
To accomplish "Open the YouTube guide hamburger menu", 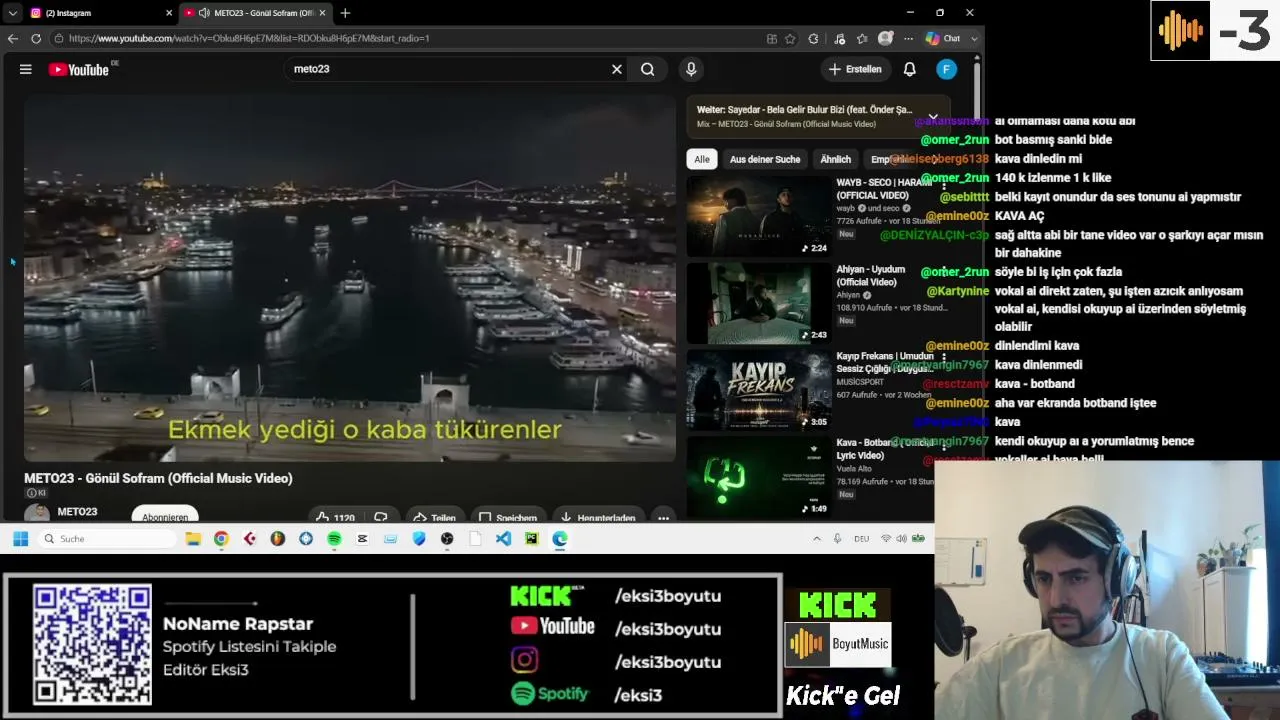I will [26, 69].
